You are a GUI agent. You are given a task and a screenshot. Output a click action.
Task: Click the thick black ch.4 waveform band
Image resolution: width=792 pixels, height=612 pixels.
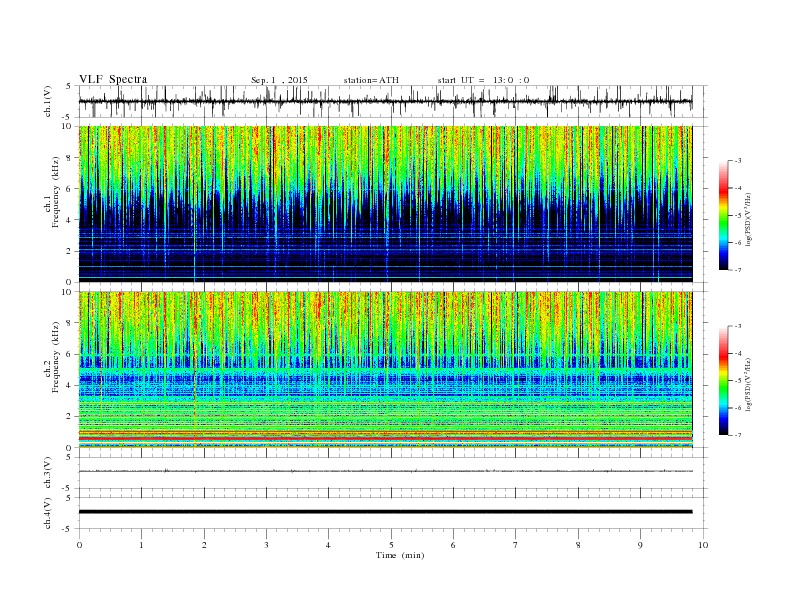coord(385,512)
